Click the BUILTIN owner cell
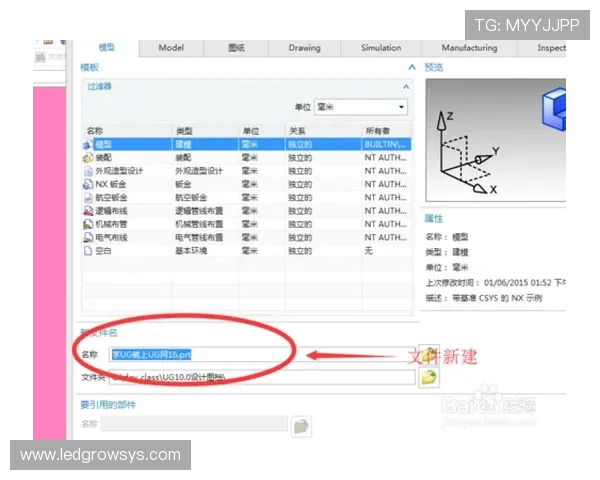Viewport: 600px width, 480px height. click(385, 145)
